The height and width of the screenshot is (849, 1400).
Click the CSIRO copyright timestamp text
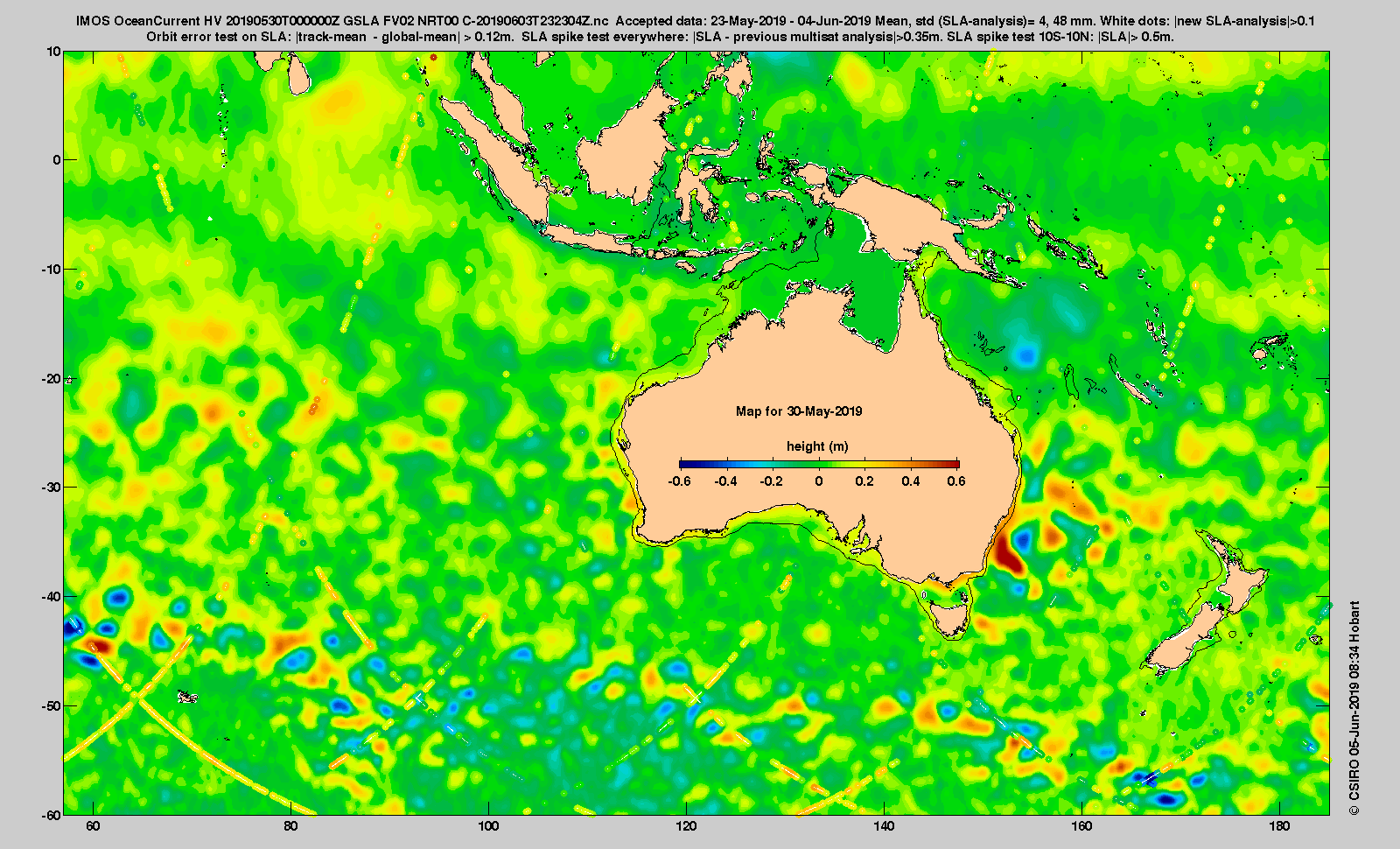1354,708
